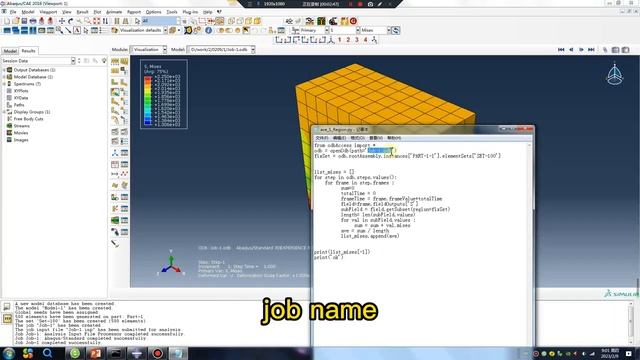
Task: Open the View Cut Manager icon
Action: (124, 197)
